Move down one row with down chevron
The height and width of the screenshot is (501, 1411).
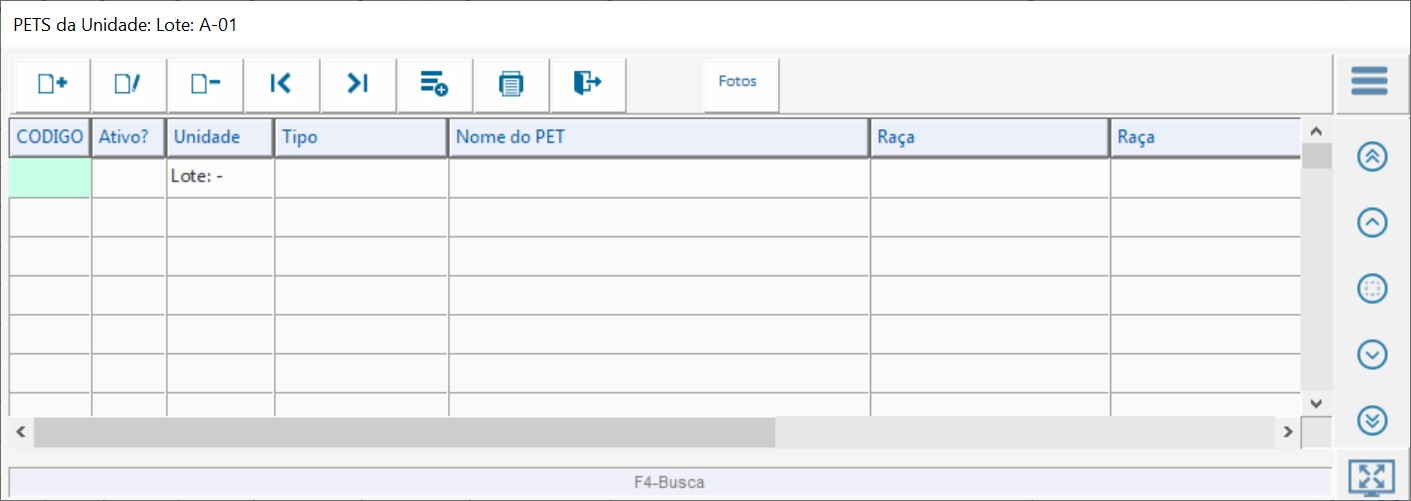point(1372,354)
